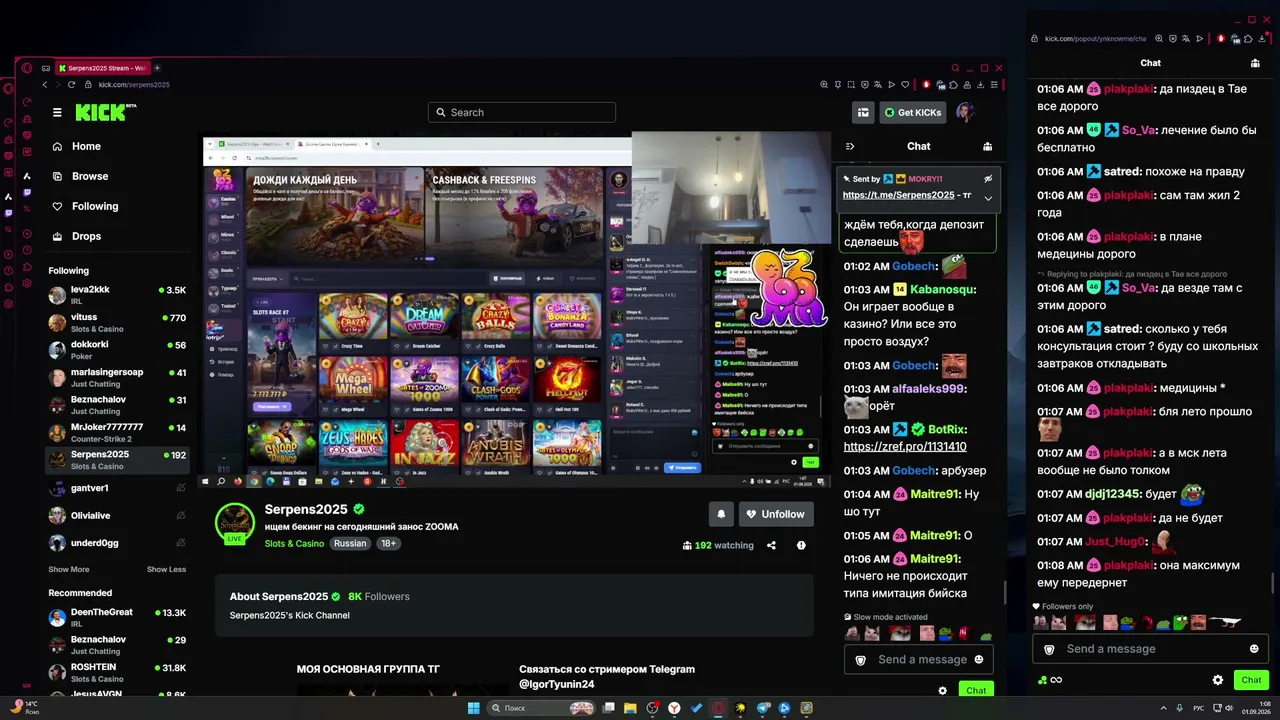Open the shop icon beside Get KICKs
Image resolution: width=1280 pixels, height=720 pixels.
pos(863,112)
